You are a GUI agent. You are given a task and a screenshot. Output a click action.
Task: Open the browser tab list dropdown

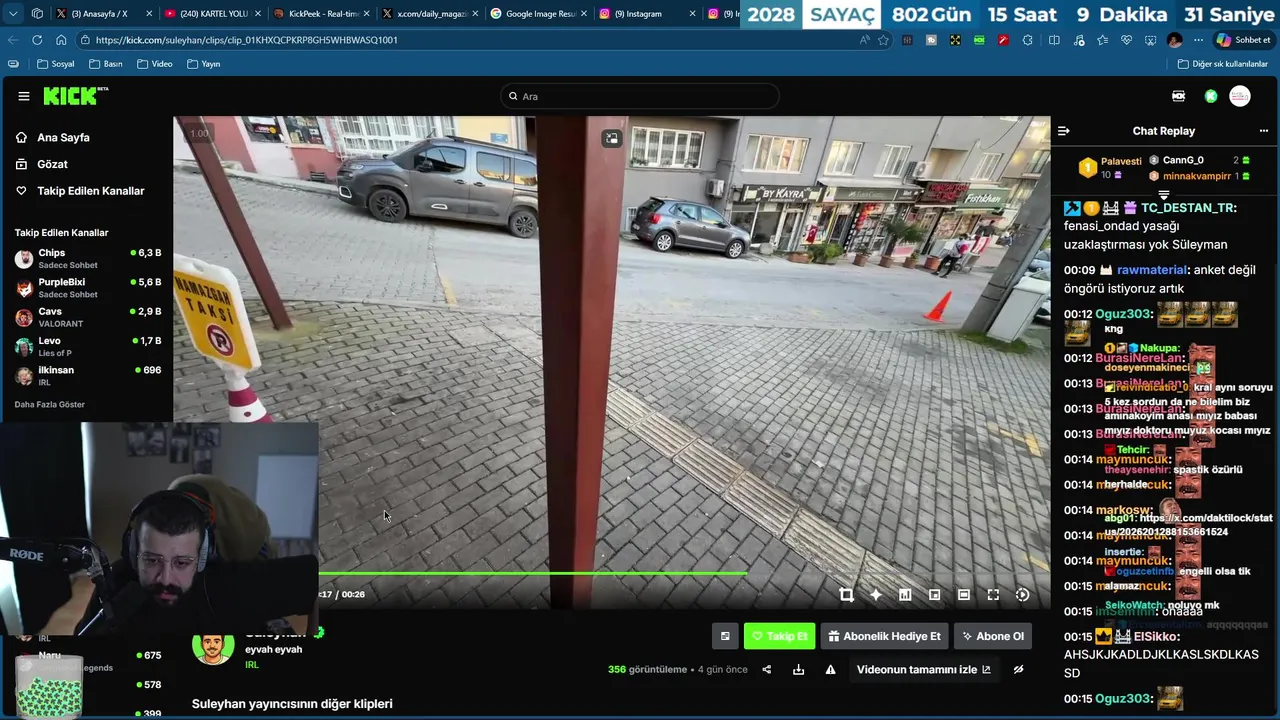(14, 14)
